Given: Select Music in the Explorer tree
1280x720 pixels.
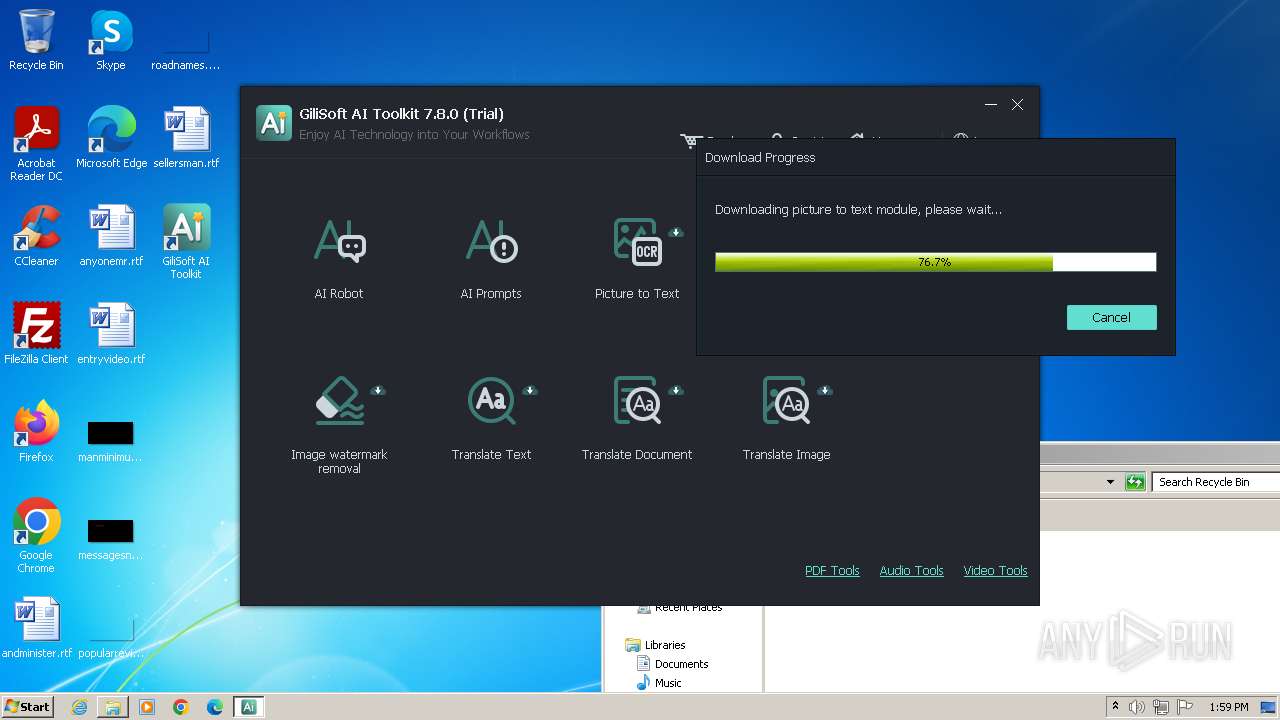Looking at the screenshot, I should 659,683.
